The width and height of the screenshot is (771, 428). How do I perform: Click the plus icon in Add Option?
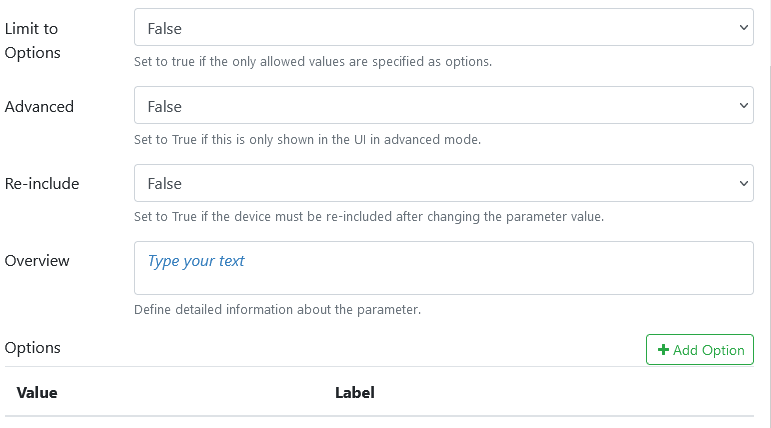click(663, 350)
